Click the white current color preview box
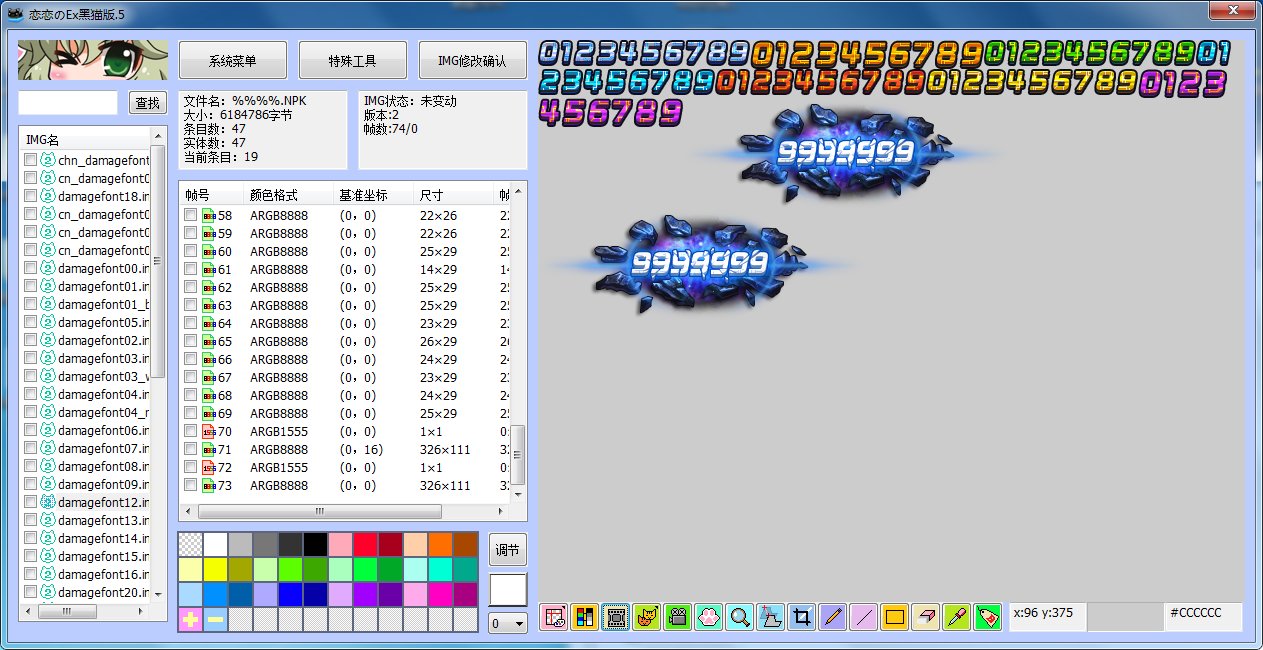 tap(508, 589)
